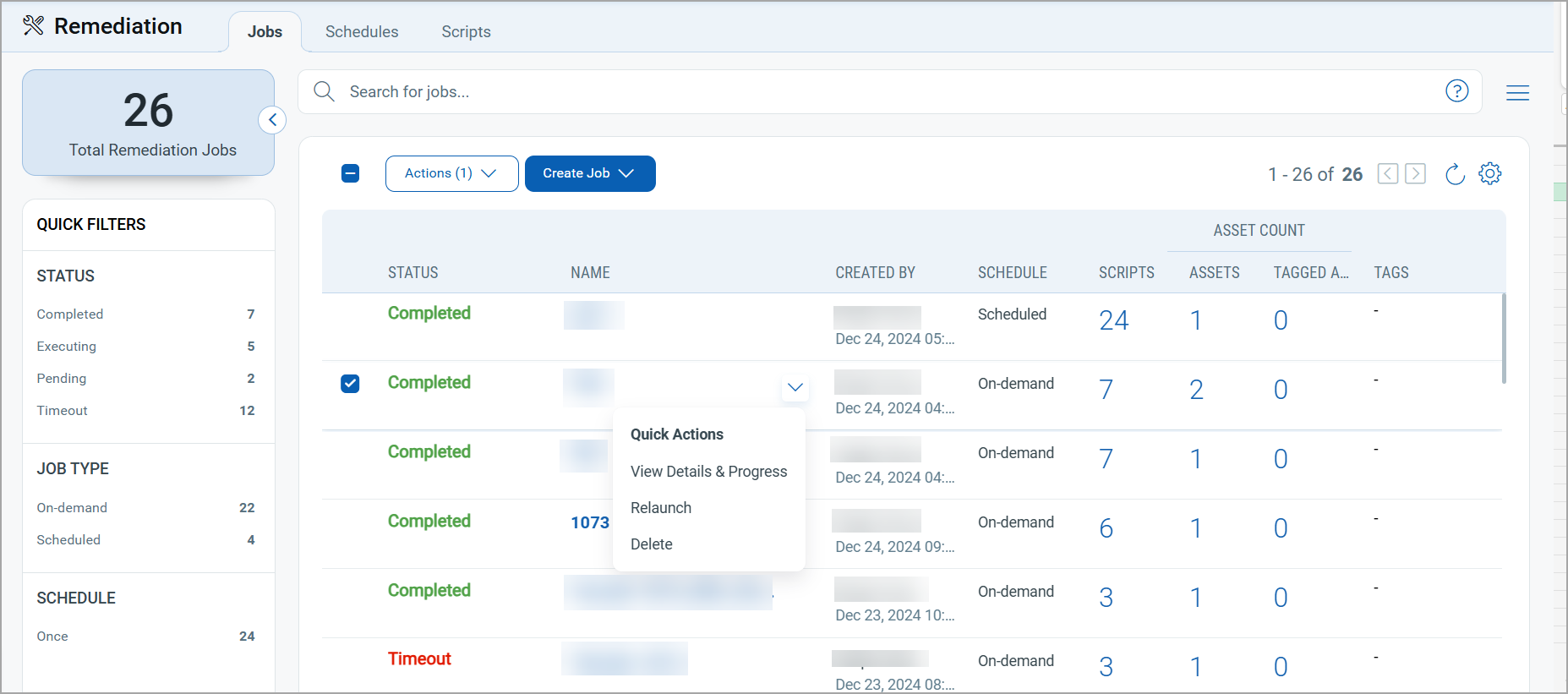Click the SCRIPTS column header

pos(1127,273)
